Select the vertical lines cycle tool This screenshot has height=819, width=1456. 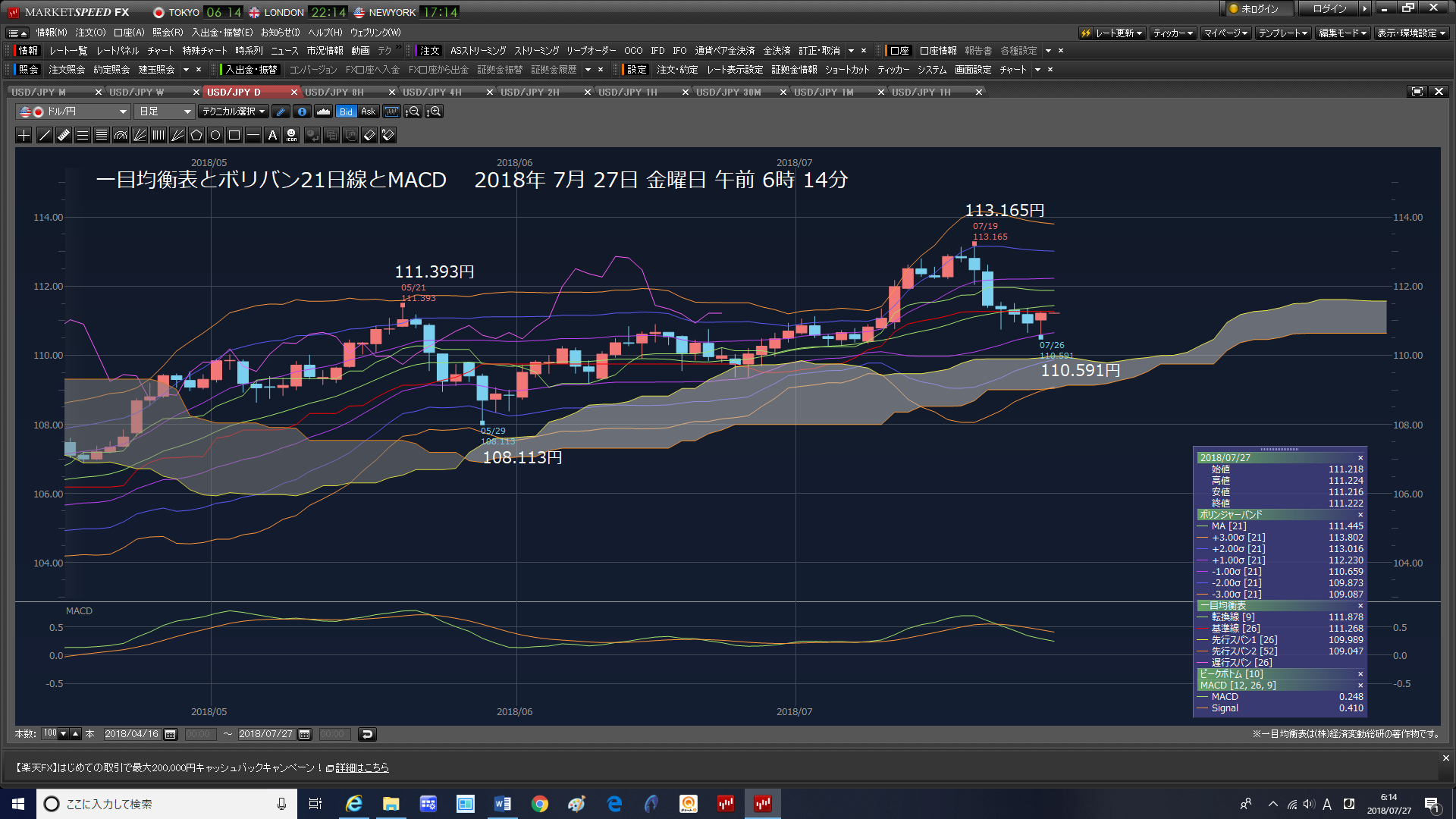tap(158, 135)
